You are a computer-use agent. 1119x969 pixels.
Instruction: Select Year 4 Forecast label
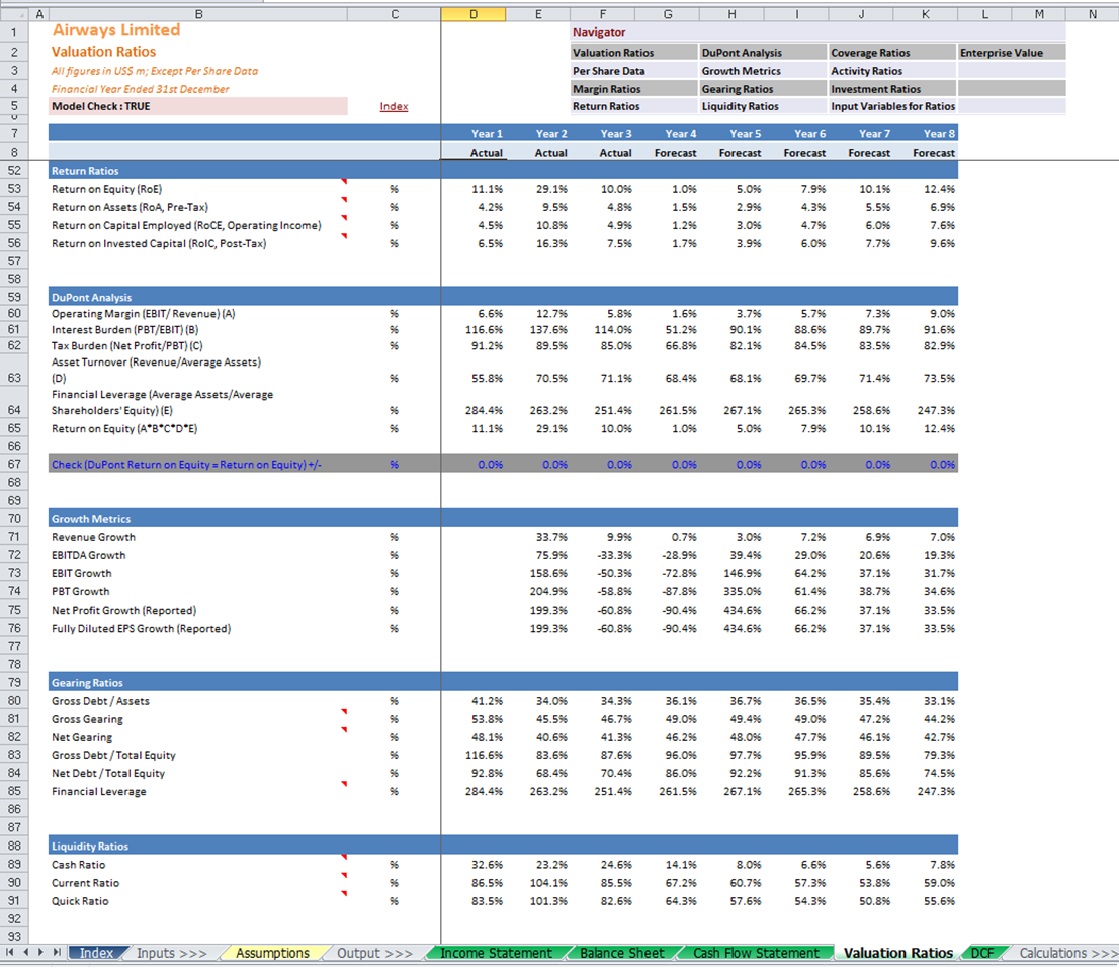675,153
